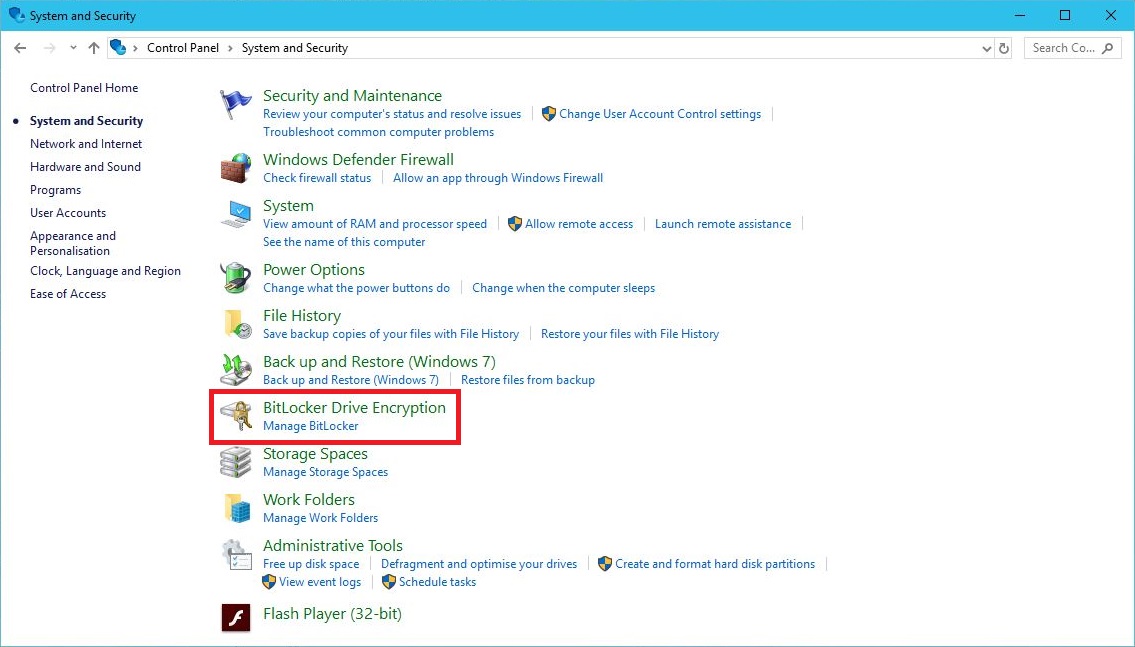Viewport: 1135px width, 647px height.
Task: Click the Security and Maintenance flag icon
Action: 236,105
